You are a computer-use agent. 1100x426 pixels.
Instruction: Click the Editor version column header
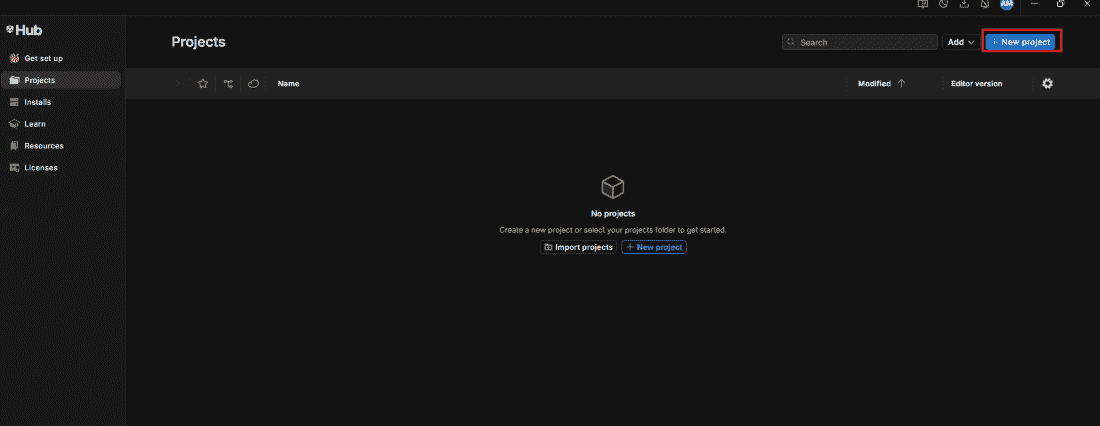pyautogui.click(x=977, y=84)
